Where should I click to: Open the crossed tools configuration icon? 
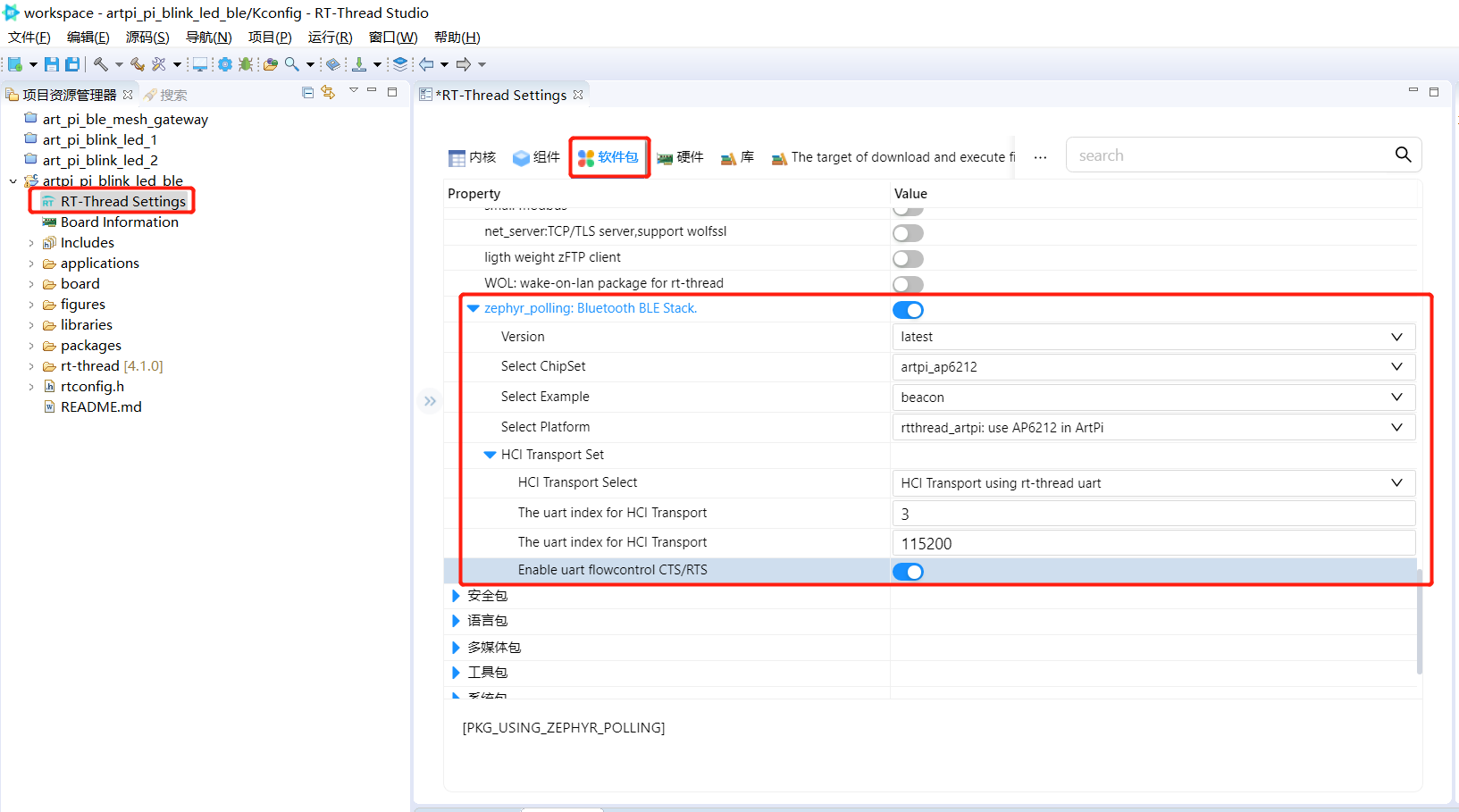coord(159,64)
